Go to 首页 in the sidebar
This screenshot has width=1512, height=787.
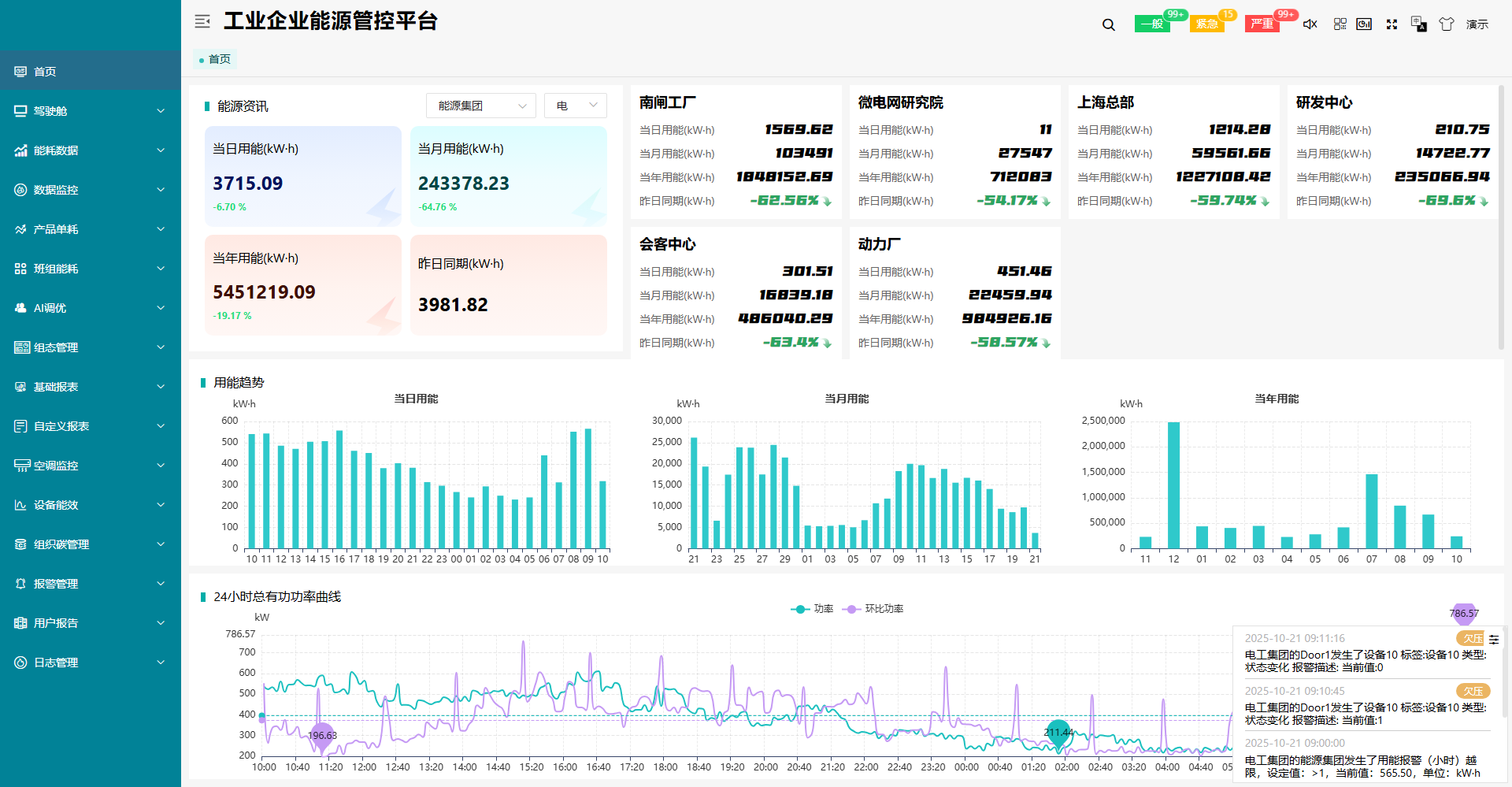click(x=91, y=72)
